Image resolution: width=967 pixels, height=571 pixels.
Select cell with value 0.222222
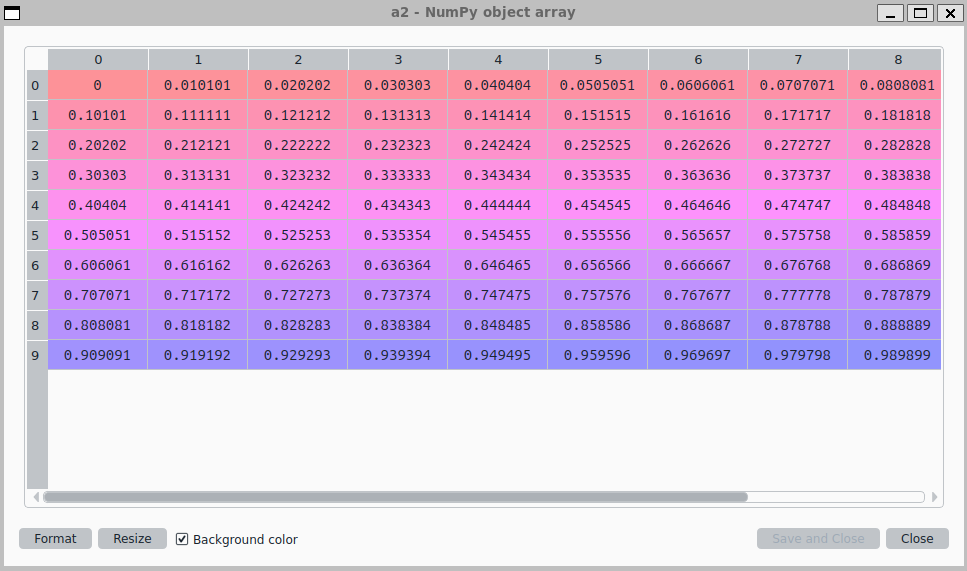click(298, 145)
